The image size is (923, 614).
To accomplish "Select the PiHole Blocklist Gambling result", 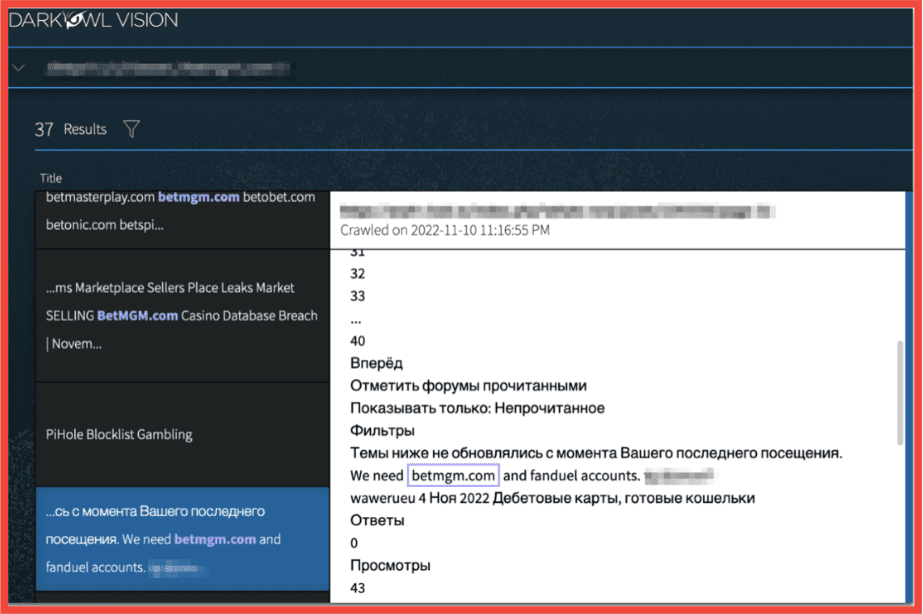I will (182, 434).
